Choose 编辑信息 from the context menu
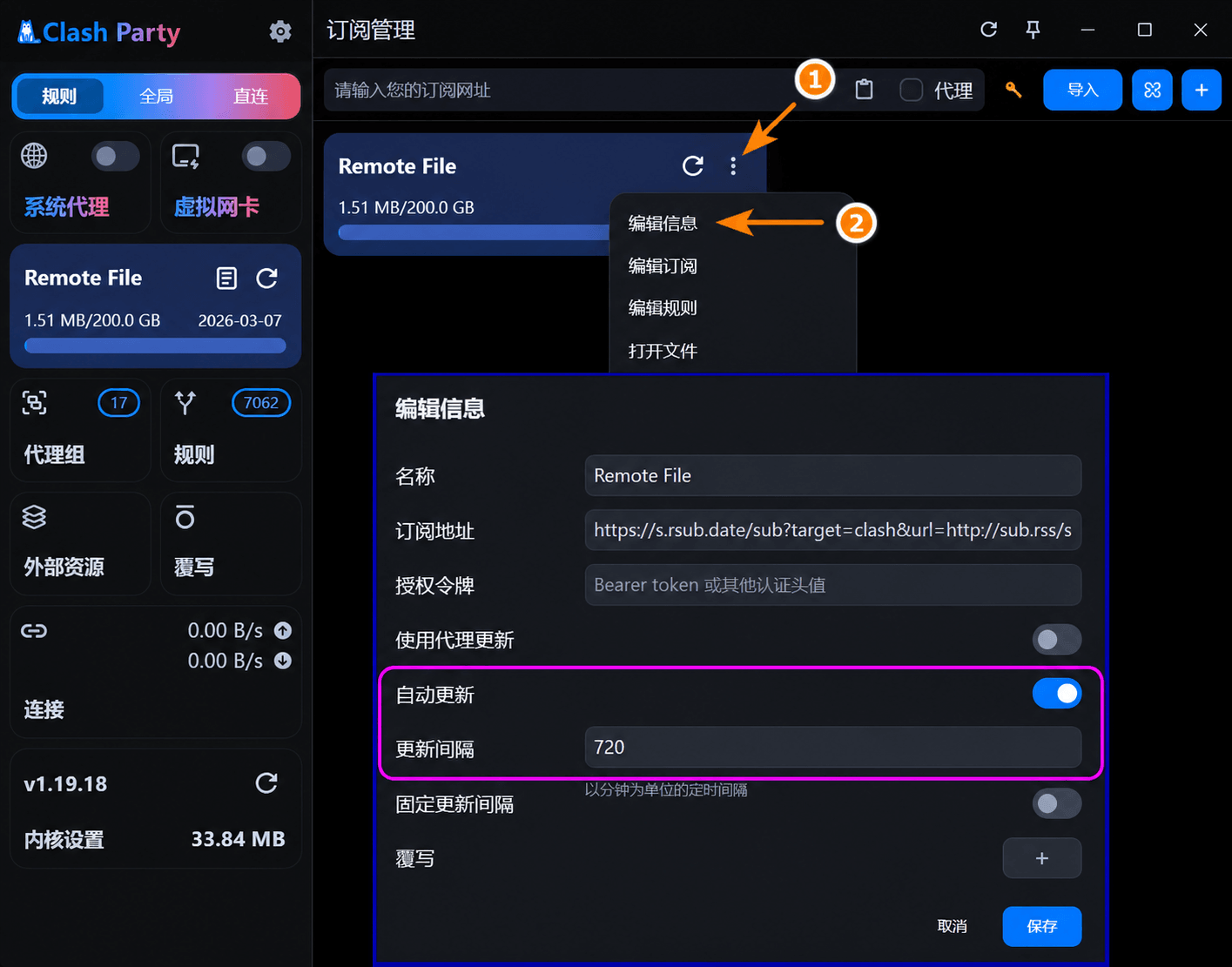This screenshot has height=967, width=1232. point(663,224)
